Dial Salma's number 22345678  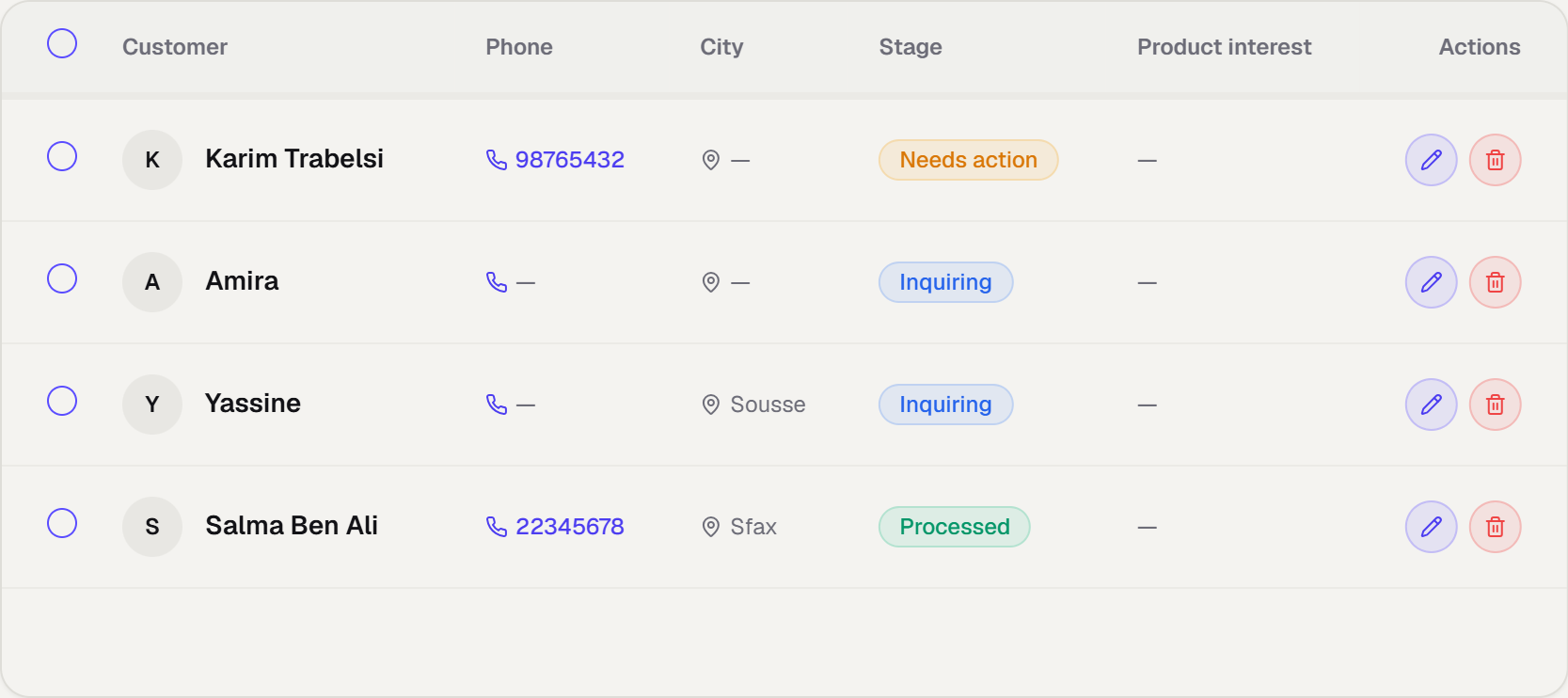555,527
